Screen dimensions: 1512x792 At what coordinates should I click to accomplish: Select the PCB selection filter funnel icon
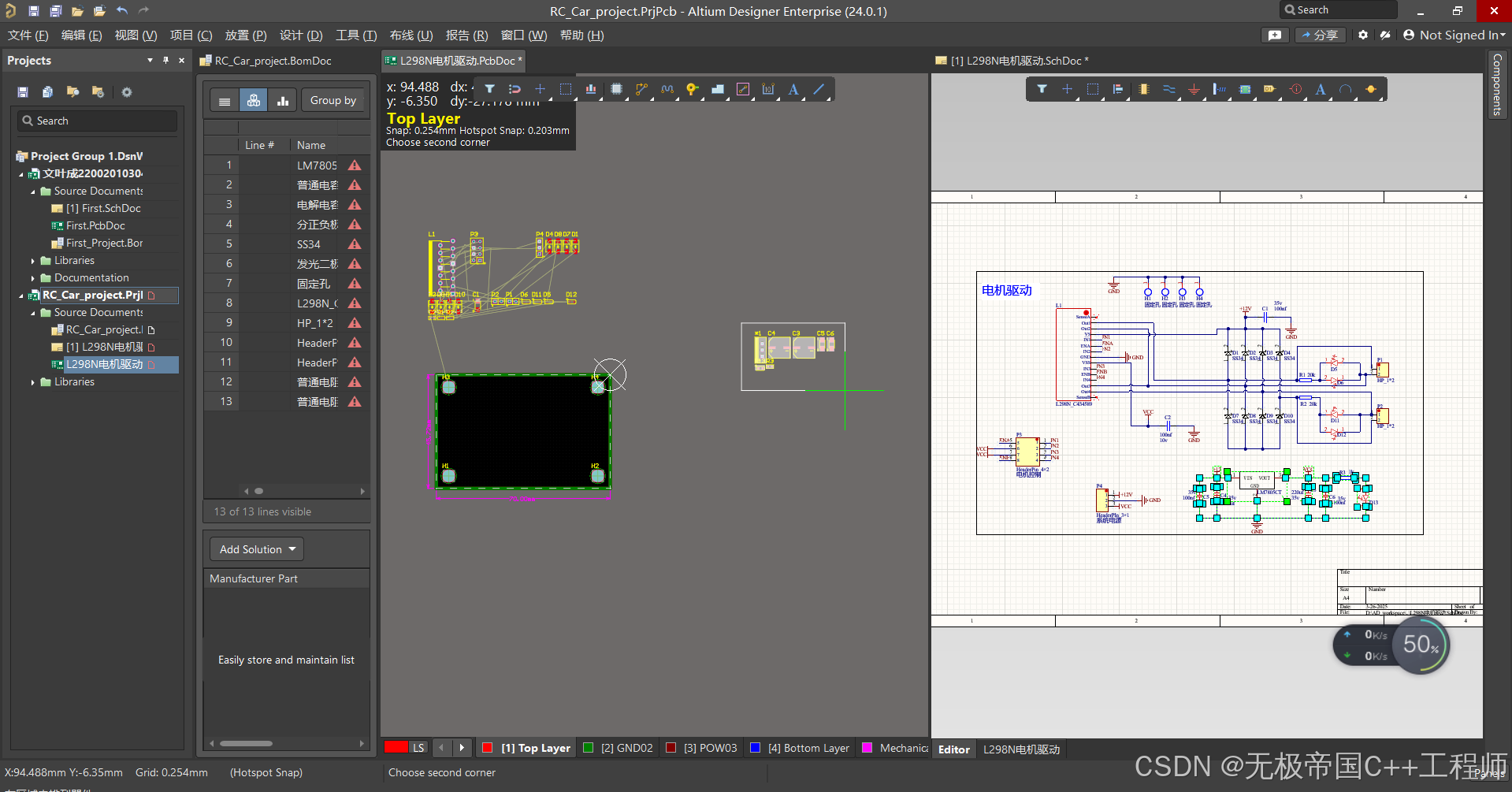click(489, 89)
